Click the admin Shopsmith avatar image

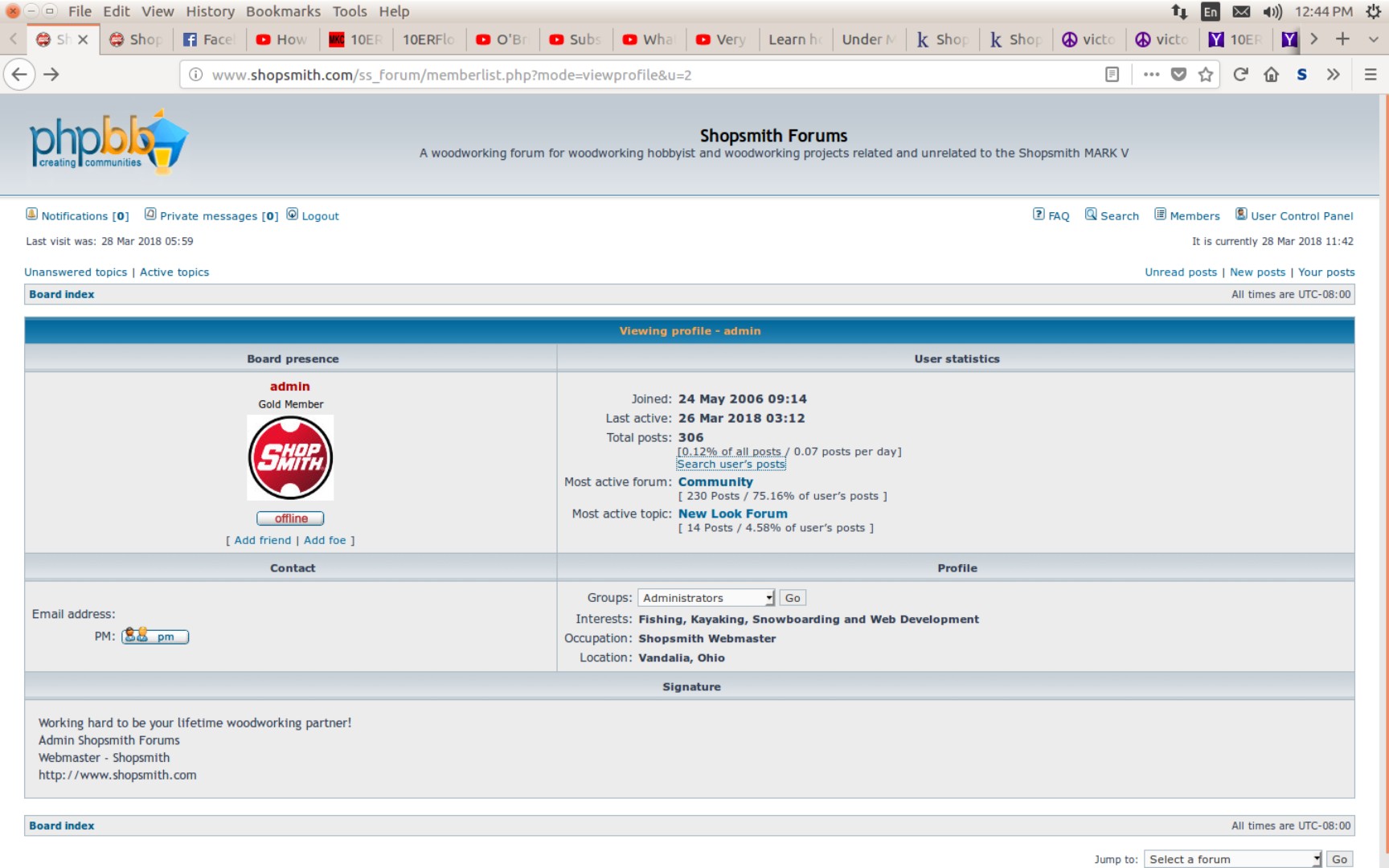point(290,458)
